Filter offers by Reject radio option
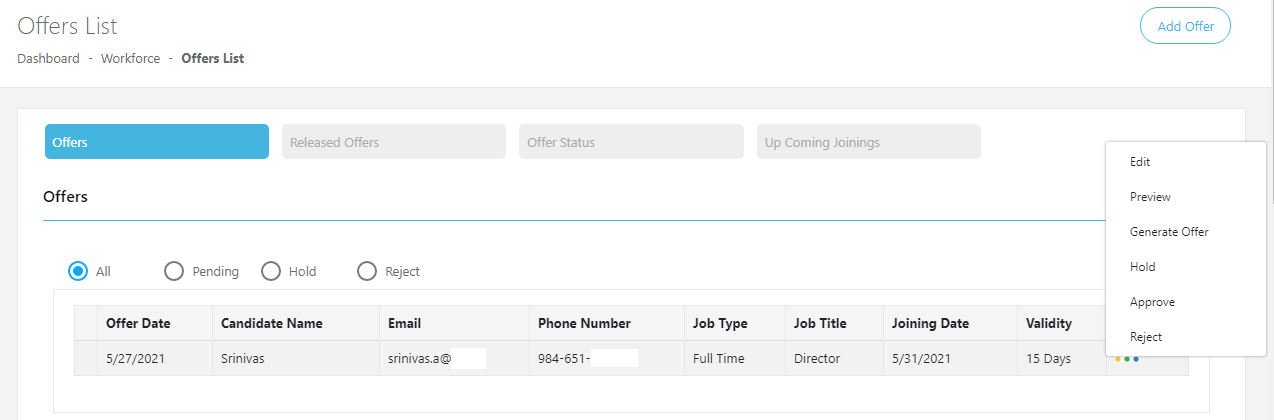The width and height of the screenshot is (1274, 420). [367, 271]
